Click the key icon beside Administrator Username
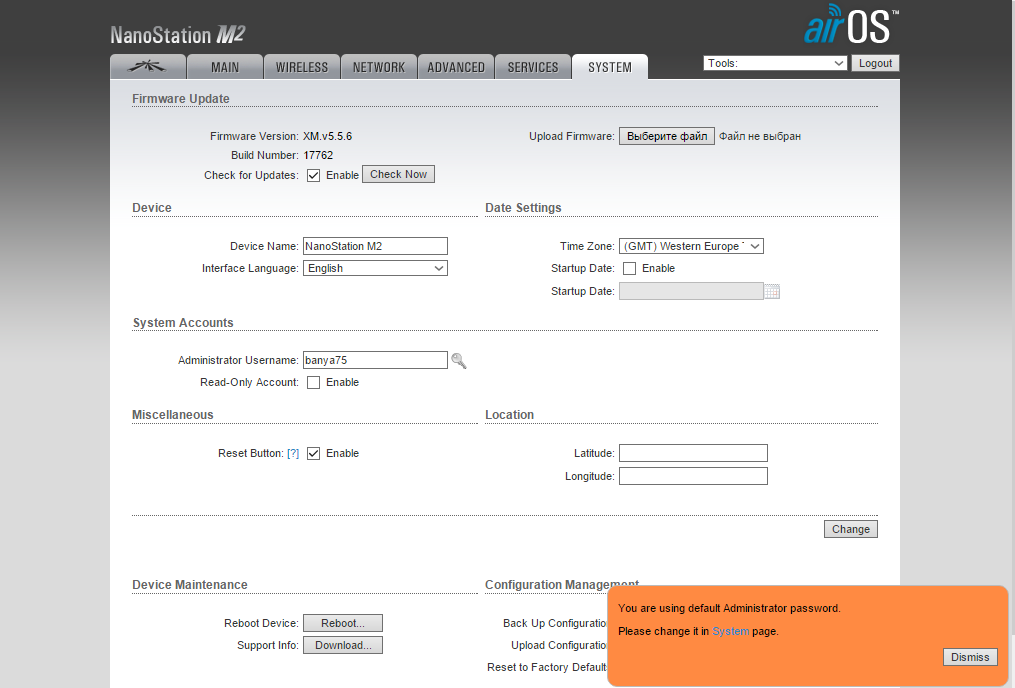The height and width of the screenshot is (688, 1015). (459, 361)
